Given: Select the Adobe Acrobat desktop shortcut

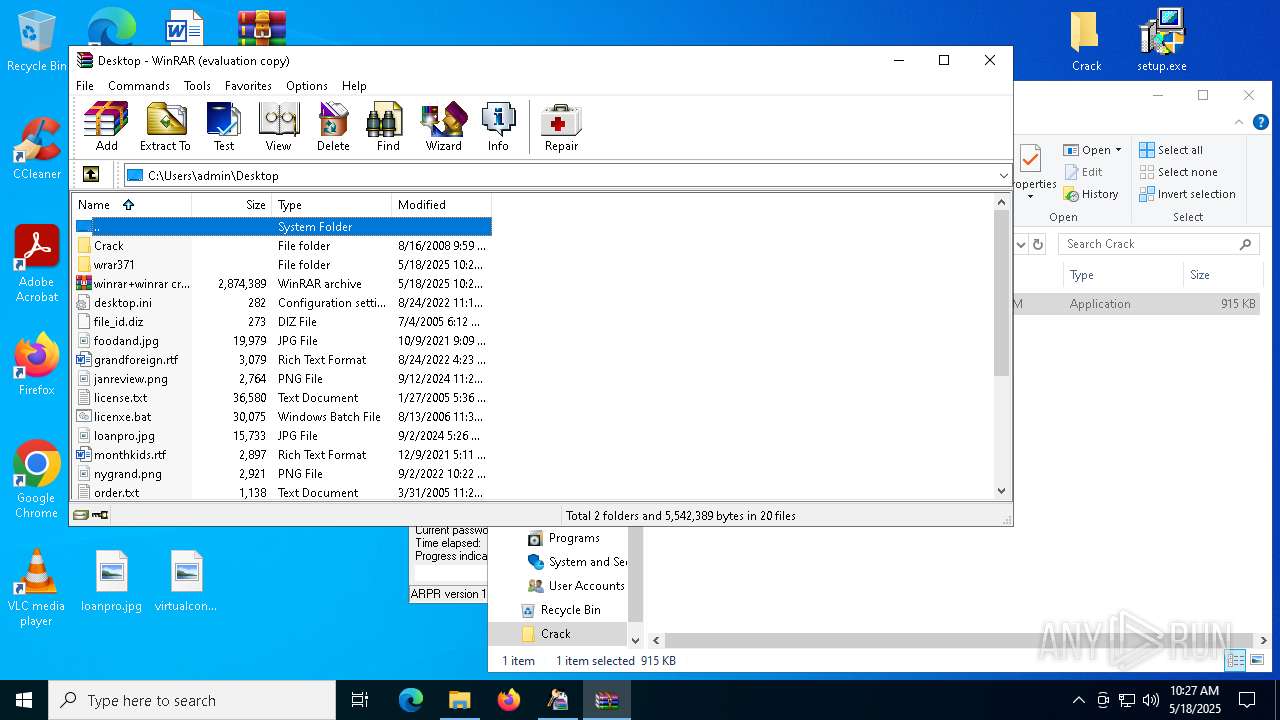Looking at the screenshot, I should [x=37, y=264].
